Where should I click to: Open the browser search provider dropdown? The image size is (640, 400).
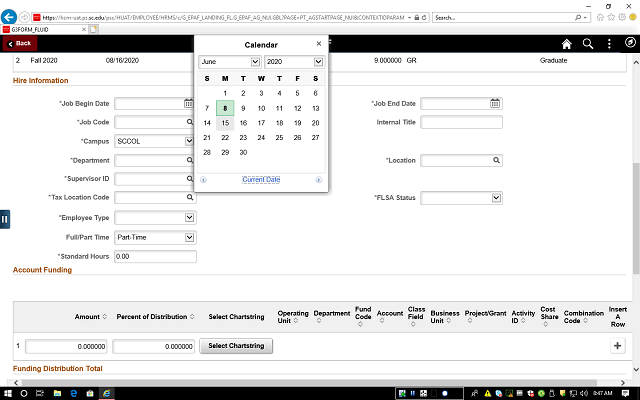pyautogui.click(x=585, y=18)
